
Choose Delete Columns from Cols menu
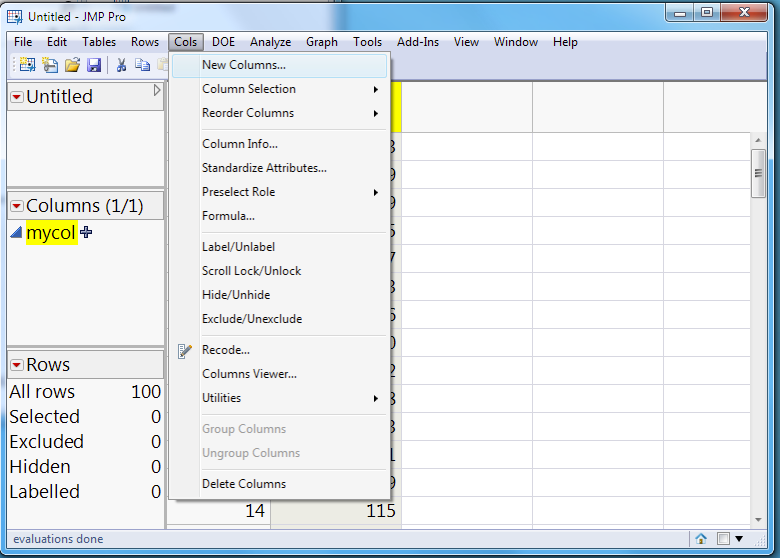pyautogui.click(x=280, y=484)
